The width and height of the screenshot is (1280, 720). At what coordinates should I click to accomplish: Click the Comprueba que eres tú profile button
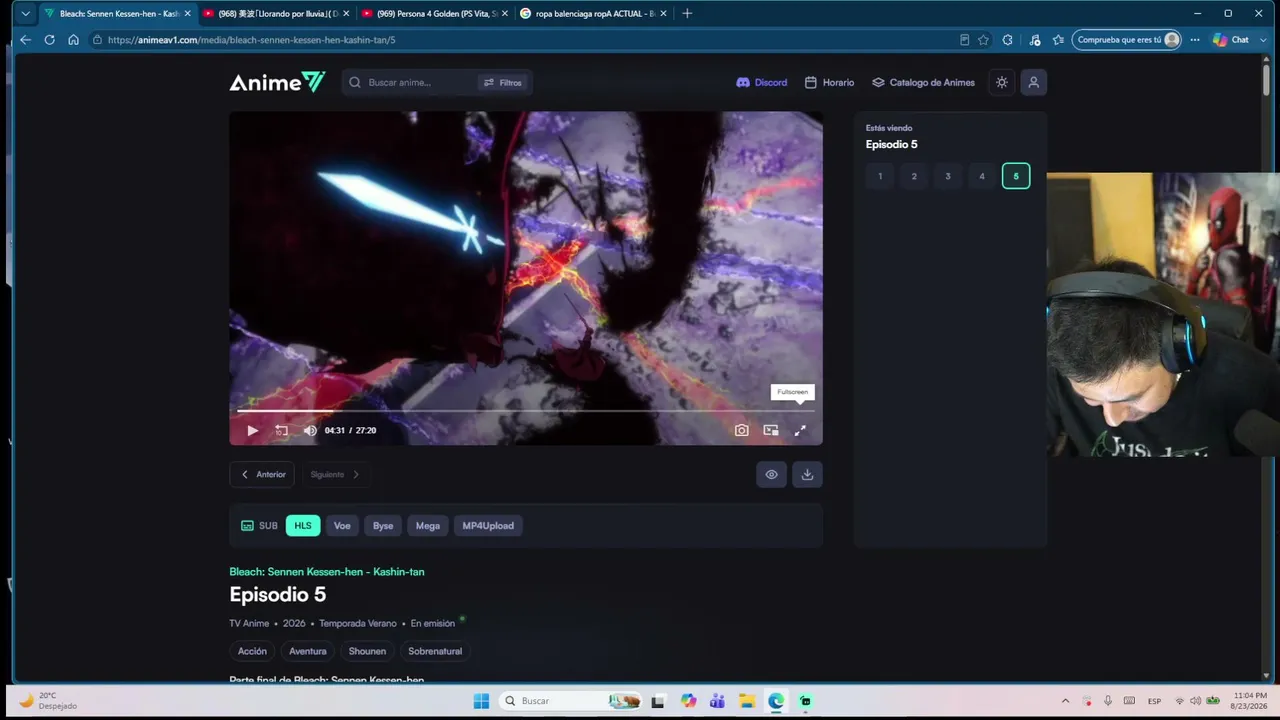pos(1128,40)
